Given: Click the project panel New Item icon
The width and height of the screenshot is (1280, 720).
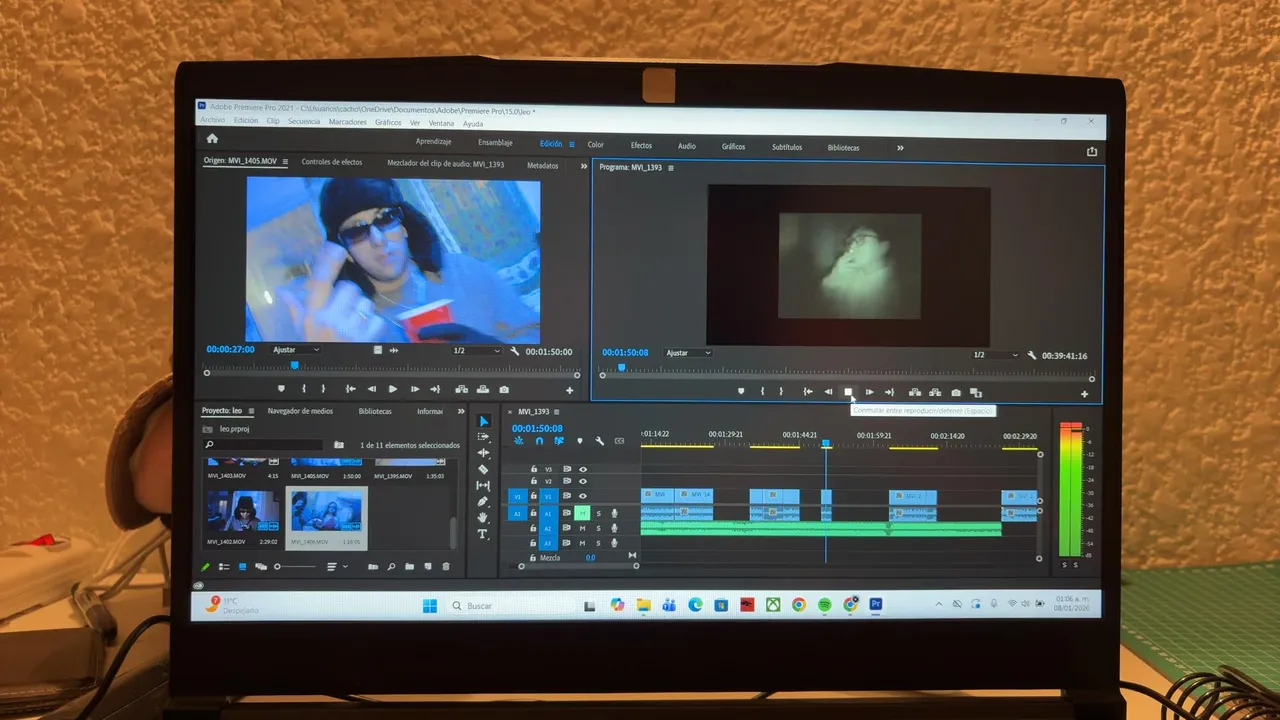Looking at the screenshot, I should pos(428,567).
